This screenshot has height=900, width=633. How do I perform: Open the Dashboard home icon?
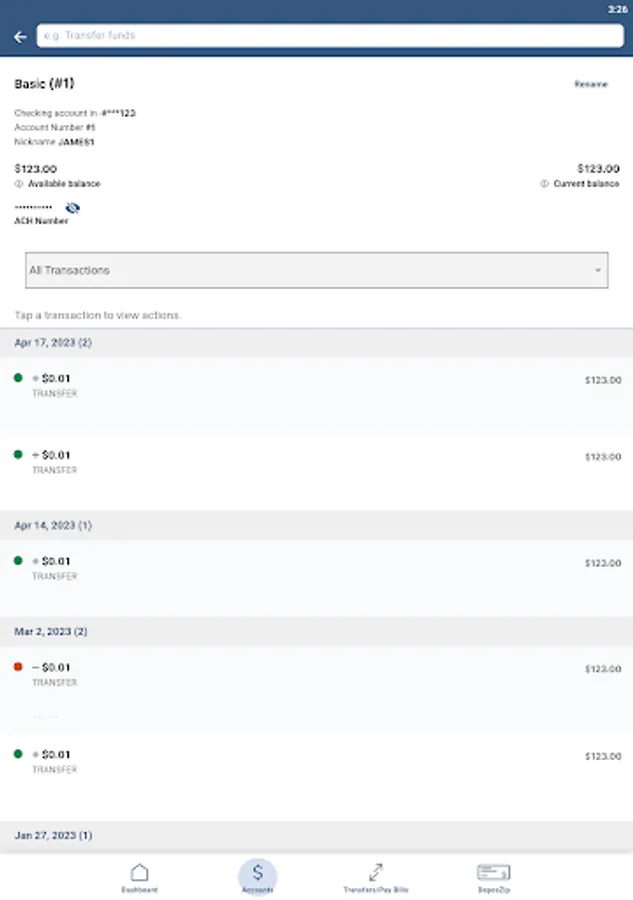point(140,873)
